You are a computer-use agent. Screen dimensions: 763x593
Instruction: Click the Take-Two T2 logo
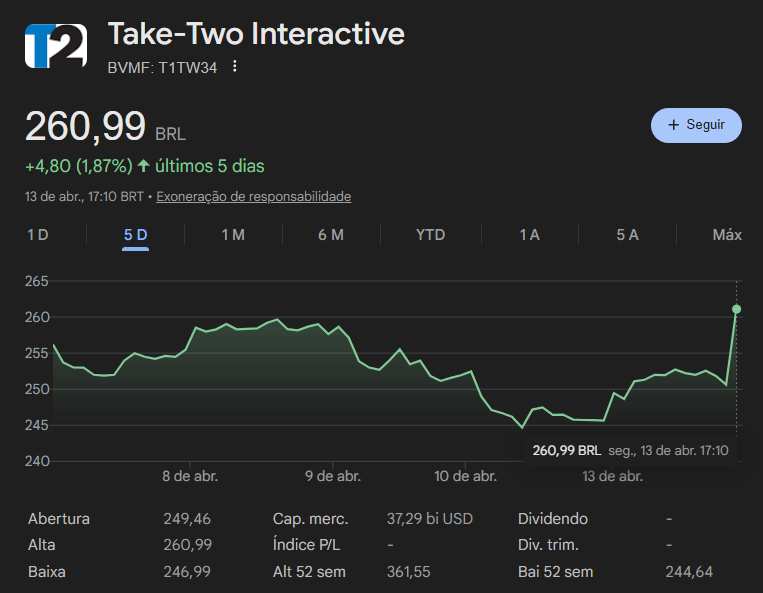click(50, 44)
